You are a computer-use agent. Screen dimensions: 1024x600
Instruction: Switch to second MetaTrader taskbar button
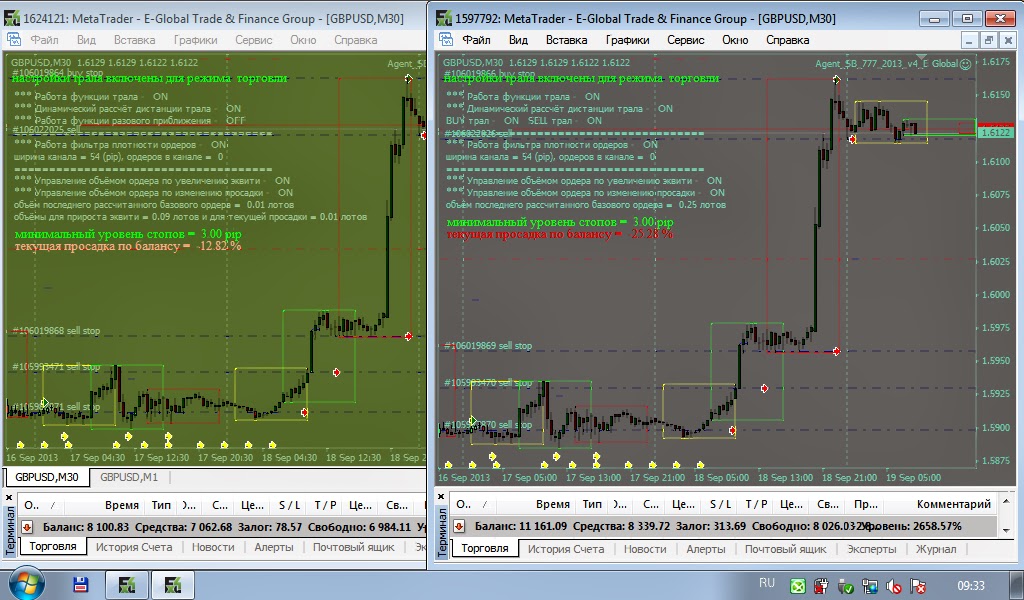click(x=173, y=585)
